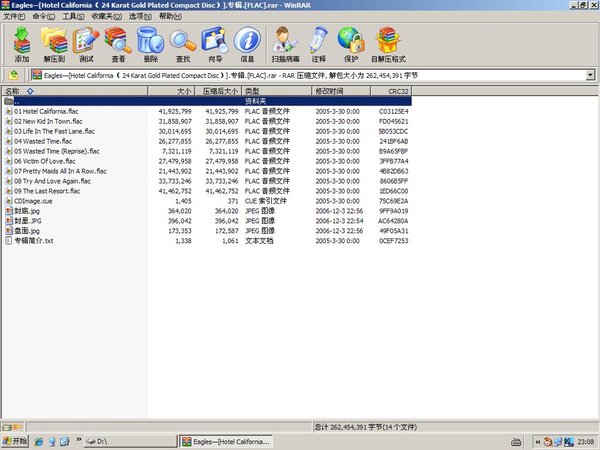This screenshot has height=450, width=600.
Task: Sort by 压缩后大小 column header
Action: click(218, 91)
